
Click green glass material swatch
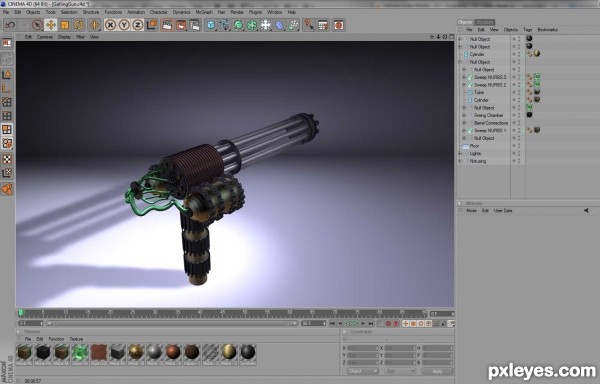tap(80, 352)
